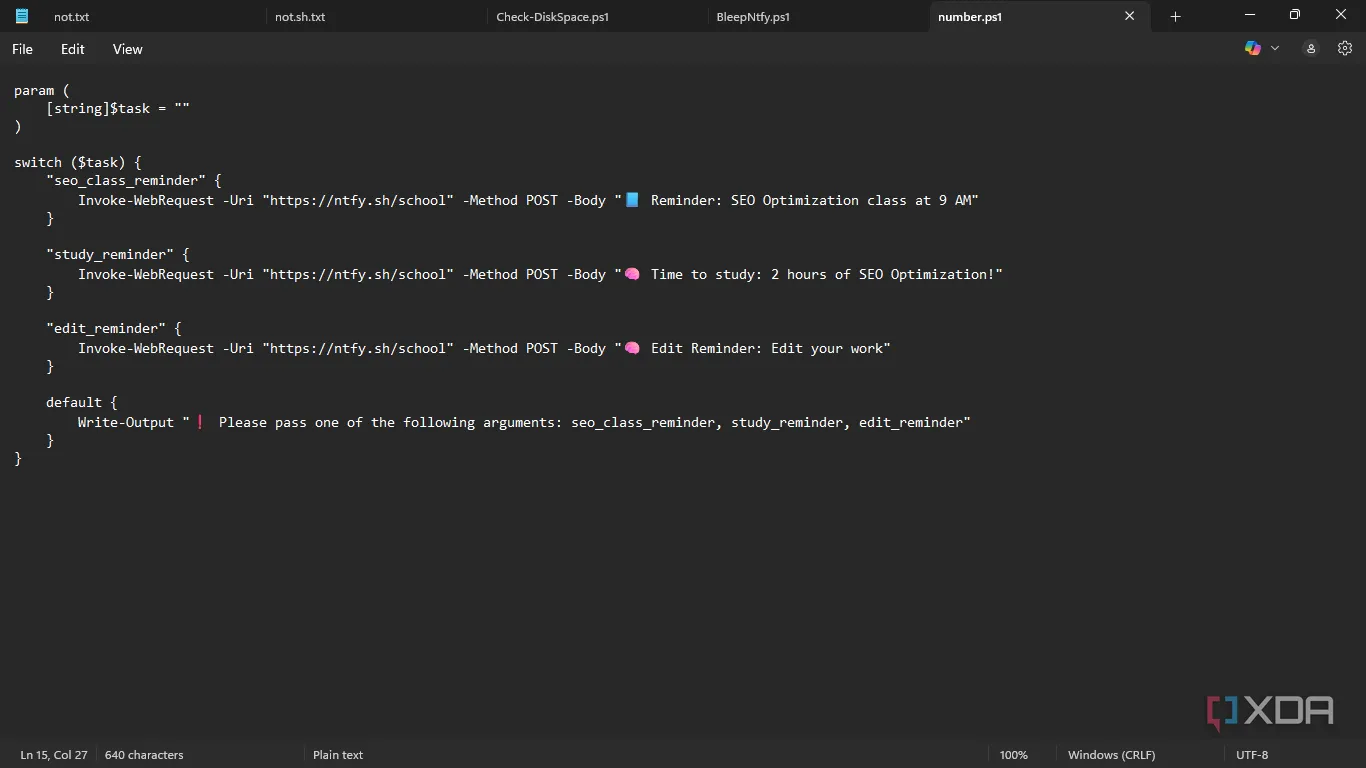Close the Notepad window
Screen dimensions: 1366x768
(x=1341, y=15)
